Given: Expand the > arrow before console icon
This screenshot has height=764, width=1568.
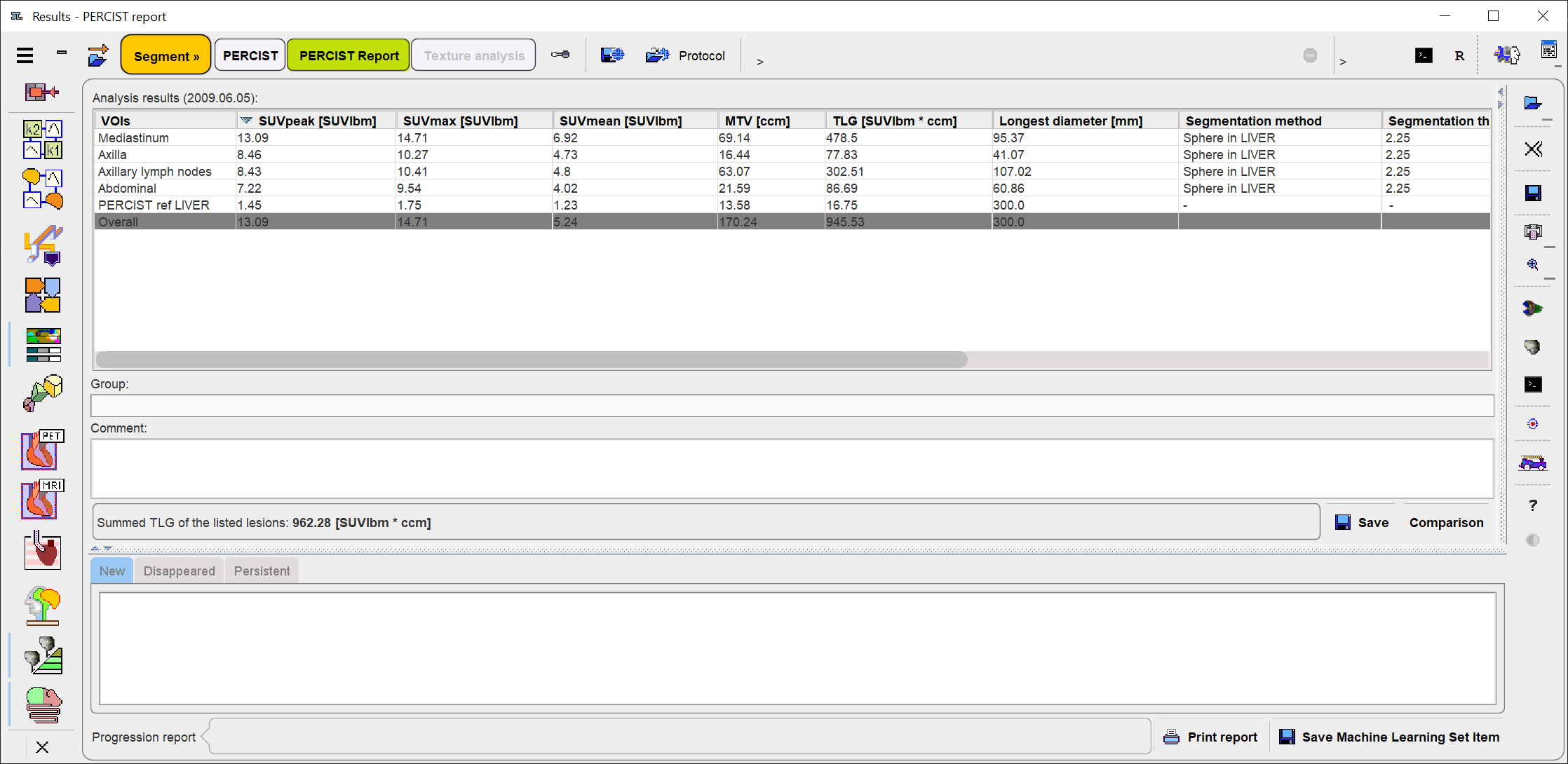Looking at the screenshot, I should pos(1343,62).
